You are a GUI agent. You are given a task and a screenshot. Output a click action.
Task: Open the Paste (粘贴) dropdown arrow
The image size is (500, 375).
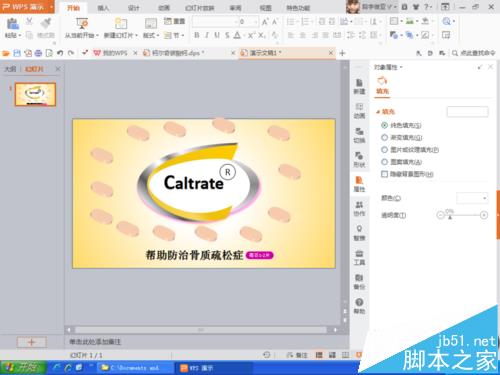(x=20, y=35)
